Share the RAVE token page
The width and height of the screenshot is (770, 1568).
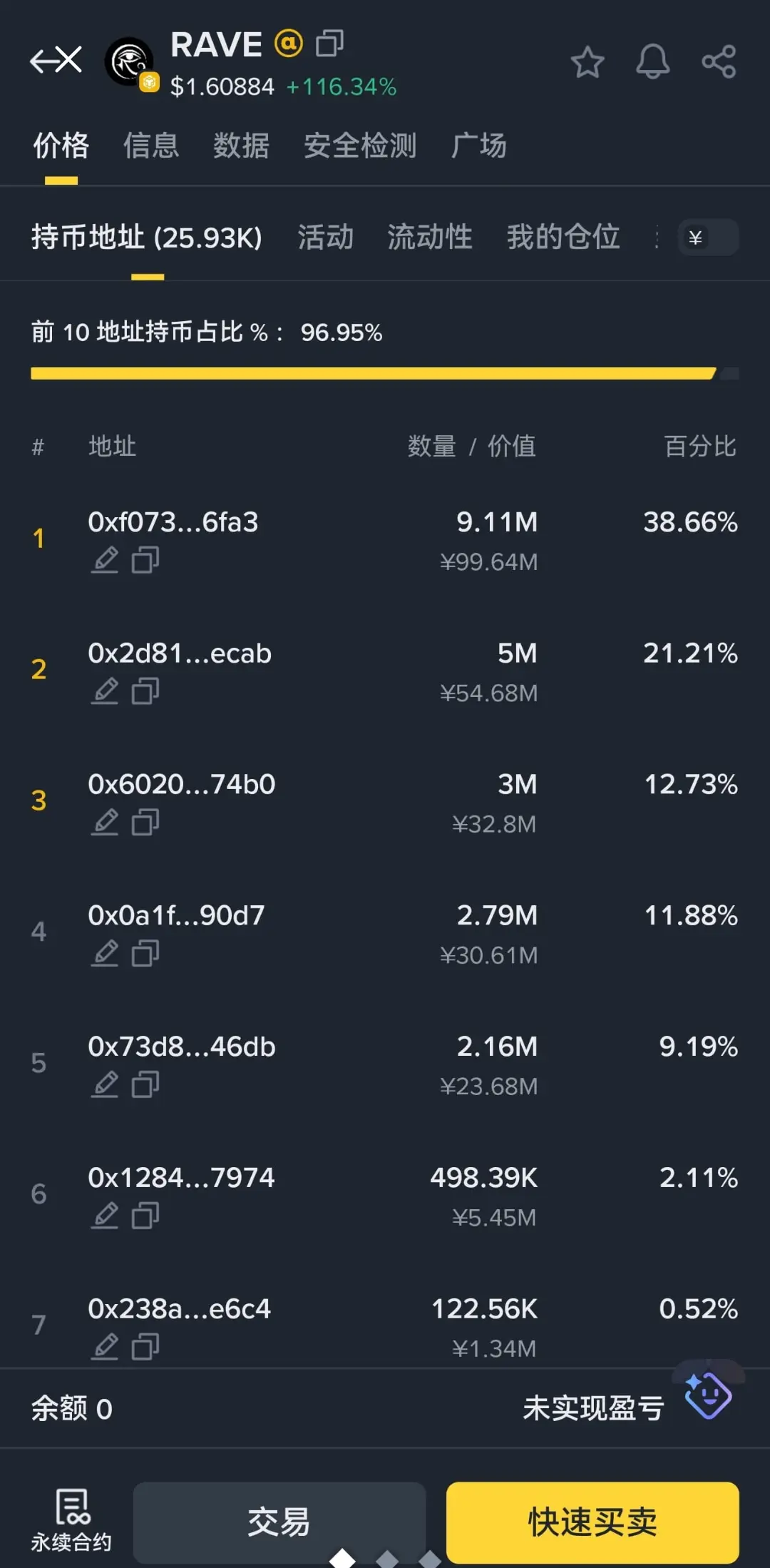click(x=719, y=61)
